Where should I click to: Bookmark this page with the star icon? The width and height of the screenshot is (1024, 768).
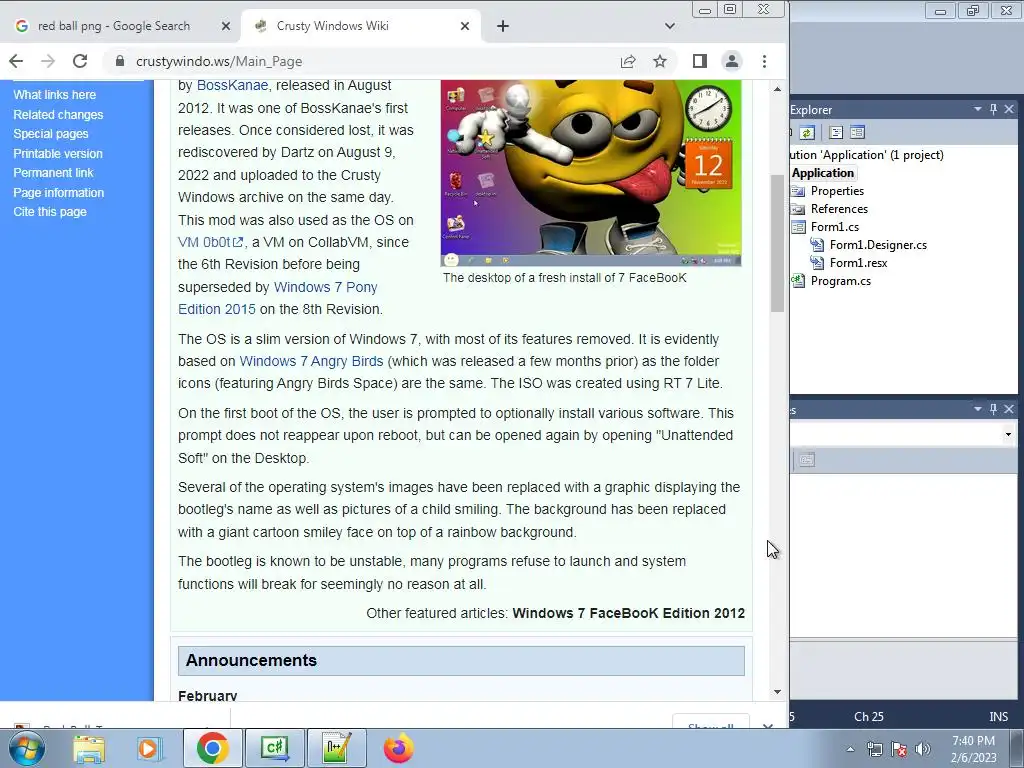click(x=660, y=61)
